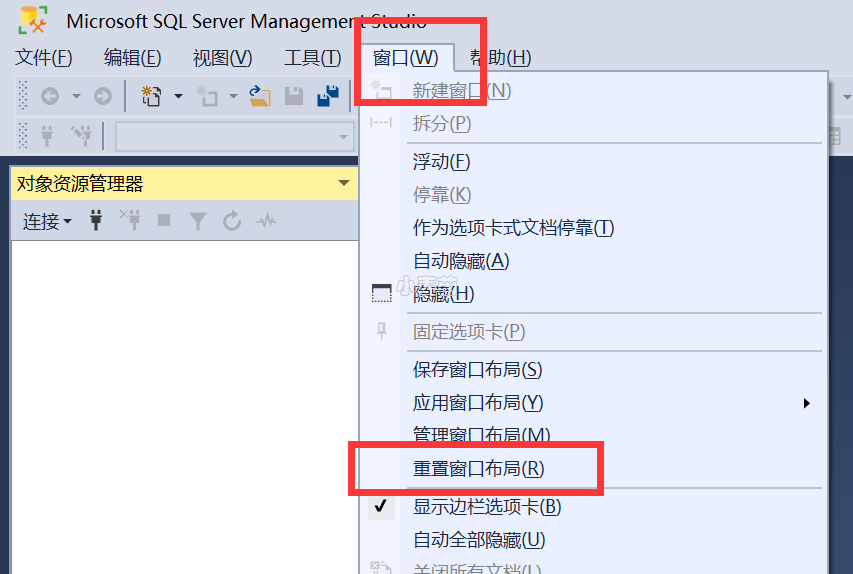Click the Navigate Backward arrow icon
This screenshot has width=853, height=574.
click(50, 96)
